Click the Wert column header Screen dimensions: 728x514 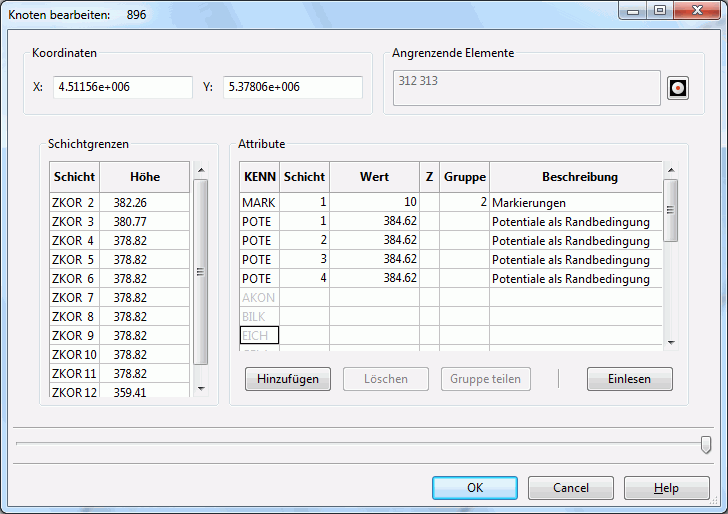click(x=374, y=177)
